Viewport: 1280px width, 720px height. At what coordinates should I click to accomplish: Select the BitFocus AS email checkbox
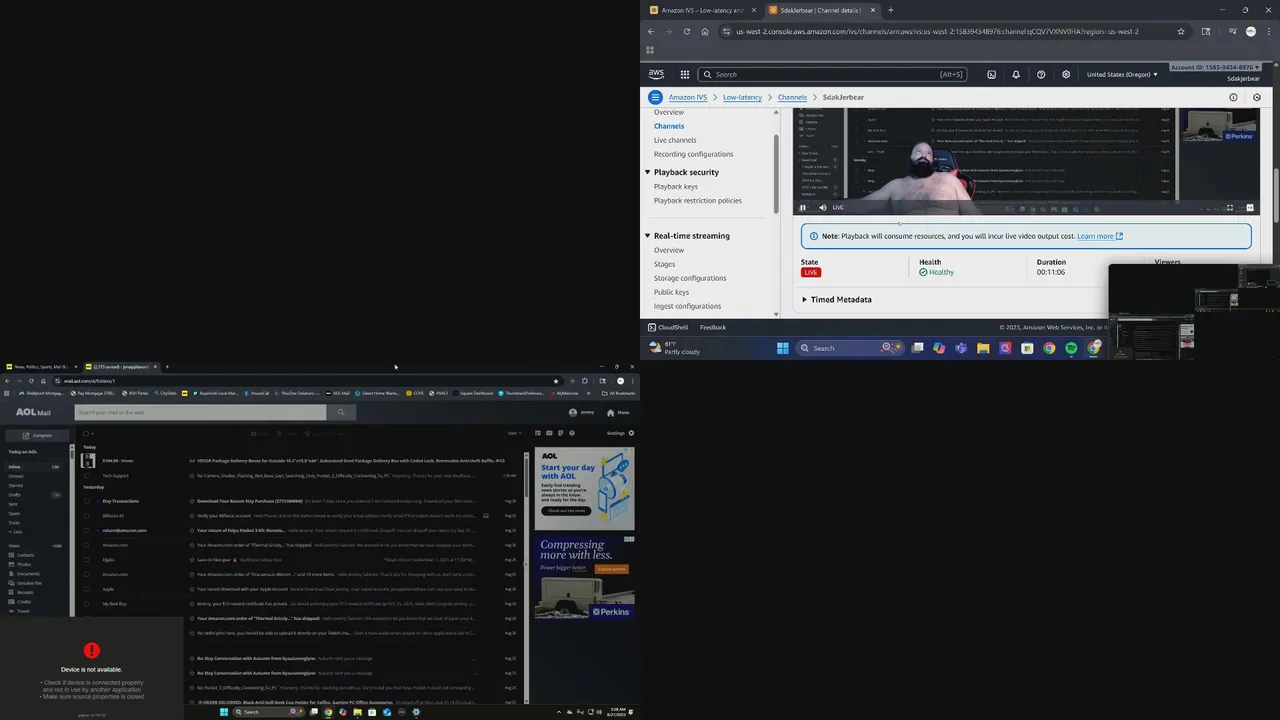(87, 516)
